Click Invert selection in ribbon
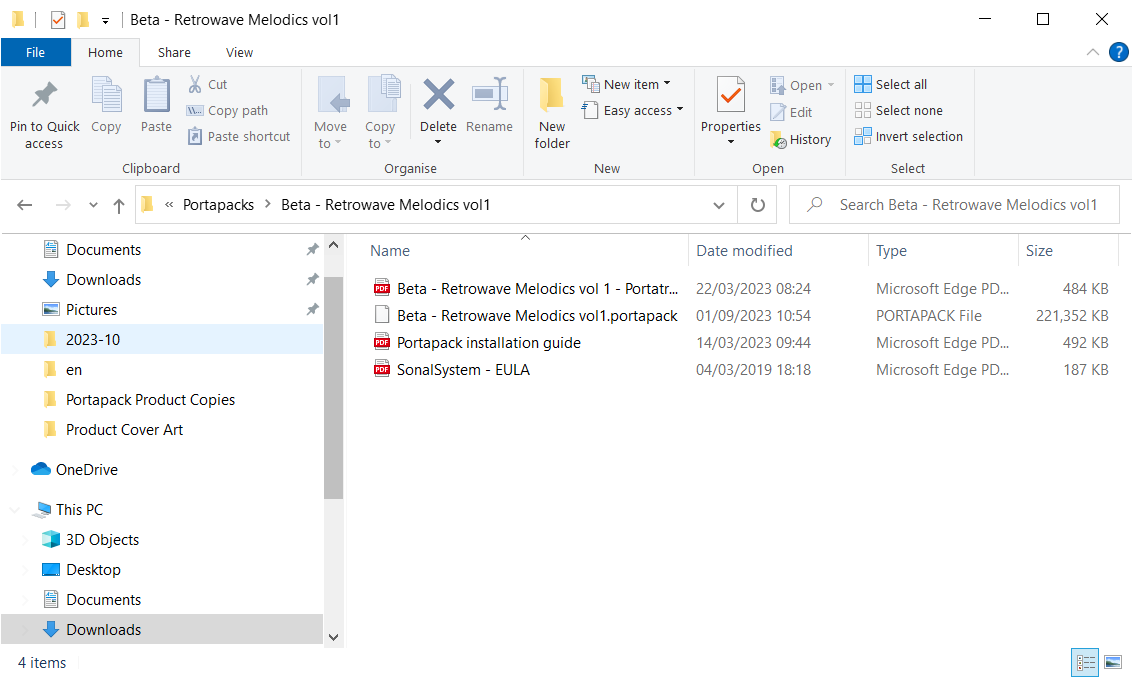1133x678 pixels. click(x=908, y=137)
